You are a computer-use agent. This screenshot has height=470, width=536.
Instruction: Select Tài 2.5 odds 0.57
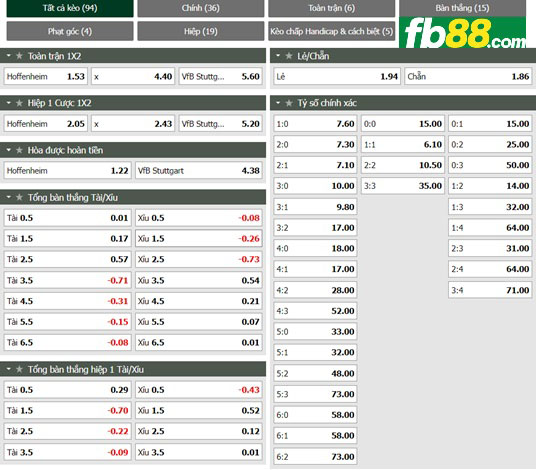click(67, 259)
